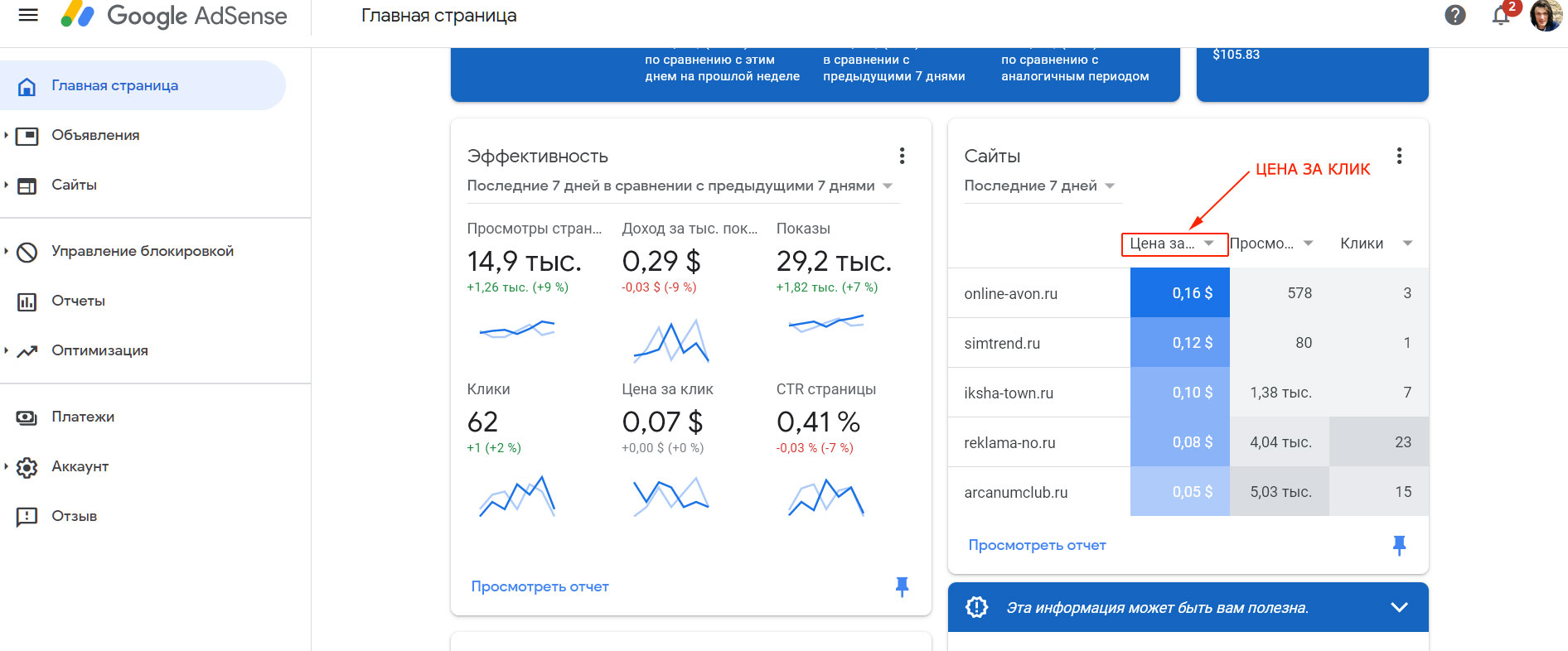Open more options in Эффективность card
Image resolution: width=1568 pixels, height=651 pixels.
coord(902,156)
